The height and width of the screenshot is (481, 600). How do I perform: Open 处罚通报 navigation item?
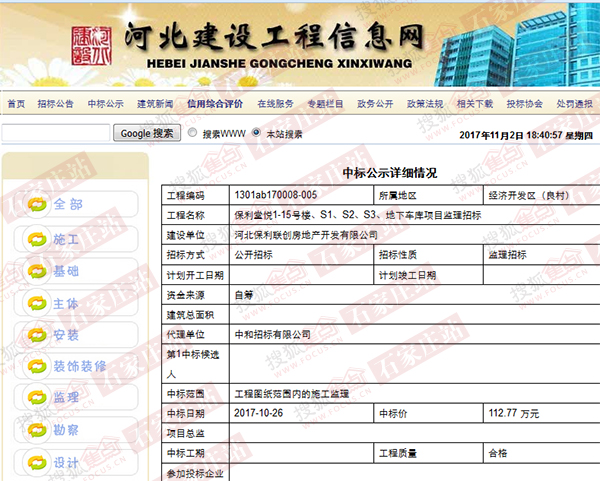pyautogui.click(x=575, y=104)
